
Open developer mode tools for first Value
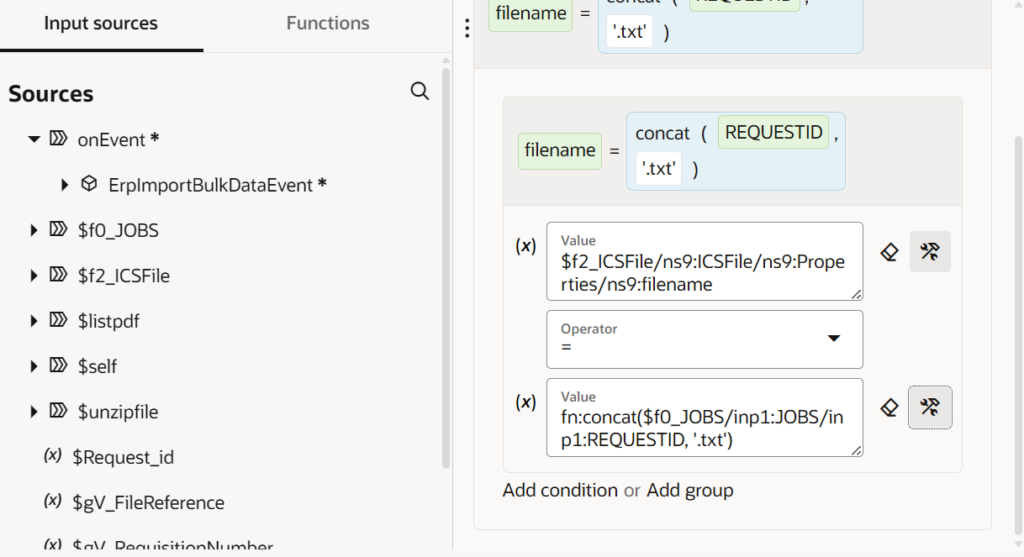tap(929, 252)
